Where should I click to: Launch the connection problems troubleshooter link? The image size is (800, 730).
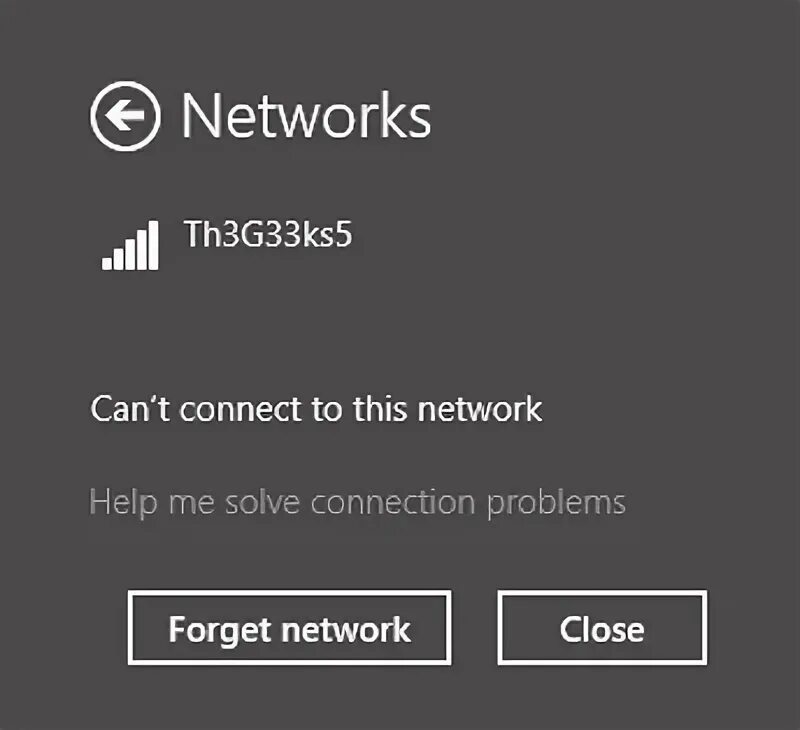click(357, 503)
